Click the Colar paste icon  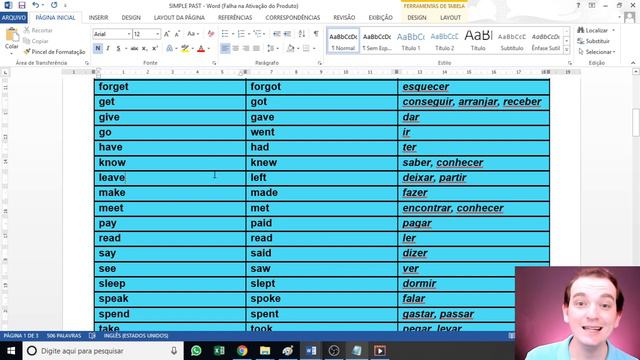pyautogui.click(x=11, y=35)
